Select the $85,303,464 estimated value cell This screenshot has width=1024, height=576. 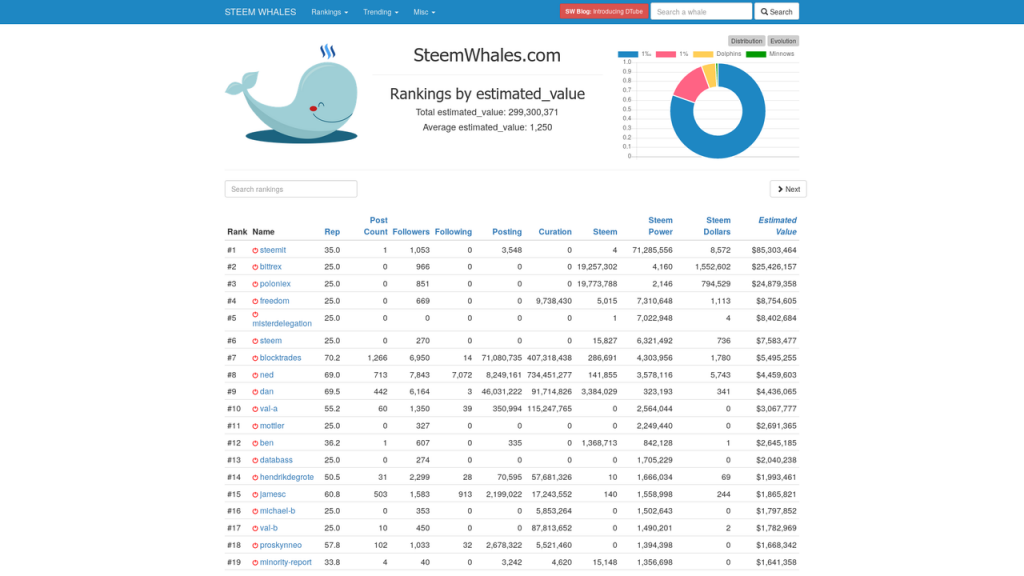pos(774,250)
